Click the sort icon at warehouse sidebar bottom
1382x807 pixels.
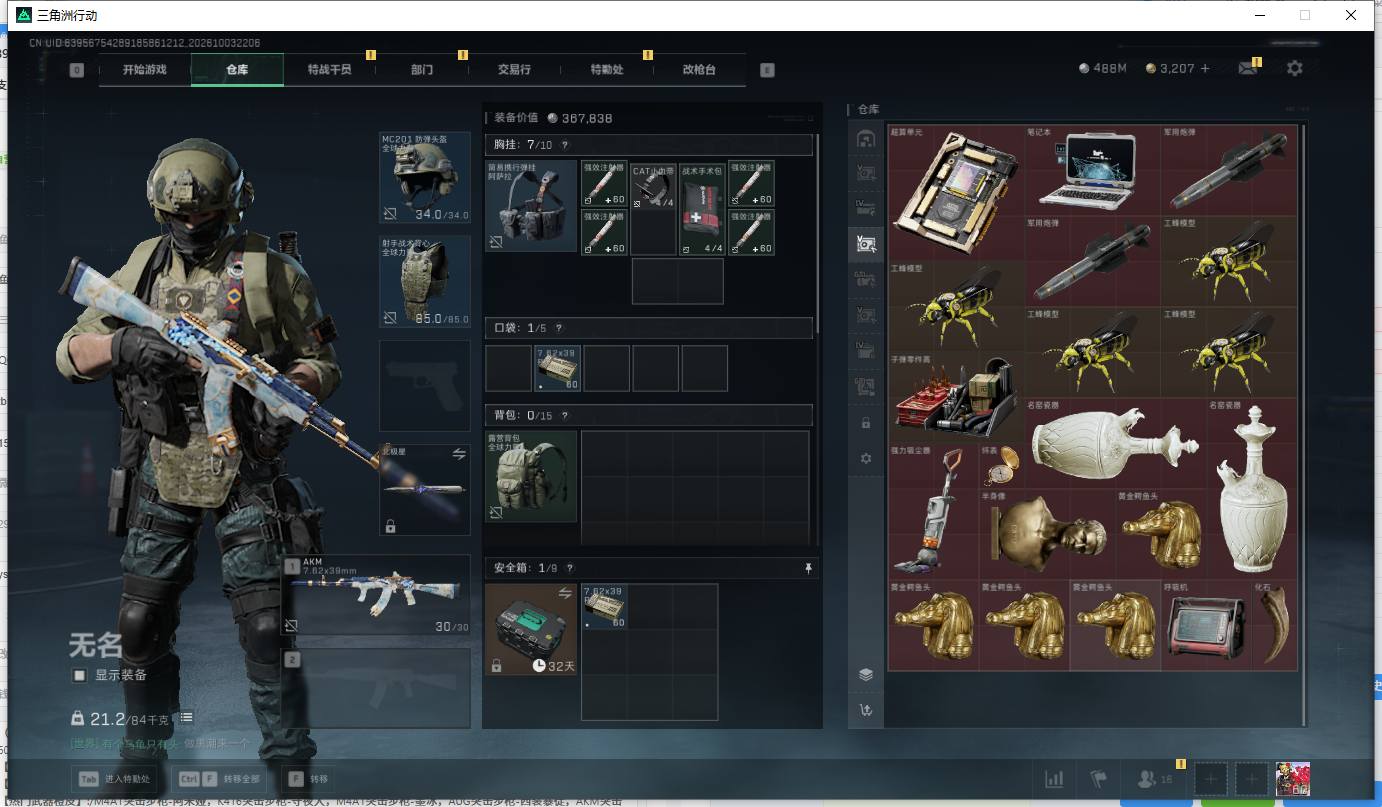[x=866, y=711]
